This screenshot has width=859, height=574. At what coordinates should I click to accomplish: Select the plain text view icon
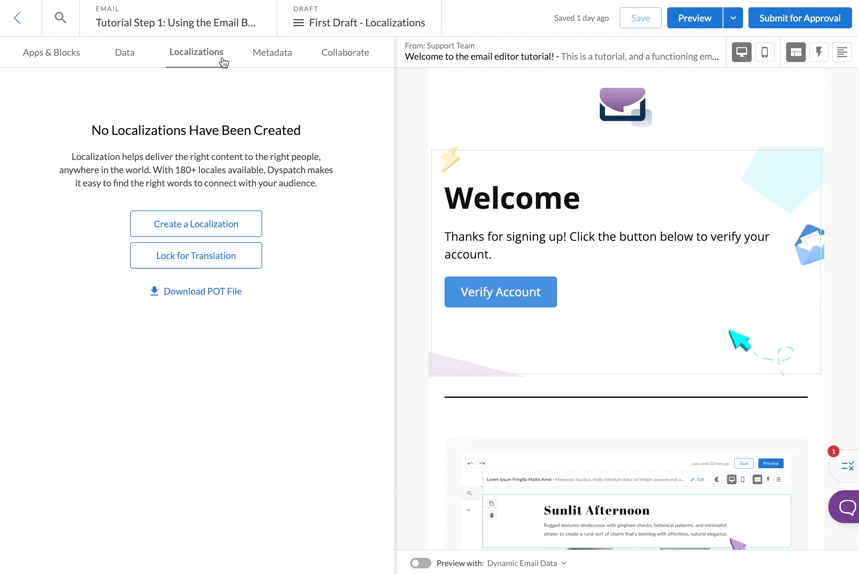842,52
